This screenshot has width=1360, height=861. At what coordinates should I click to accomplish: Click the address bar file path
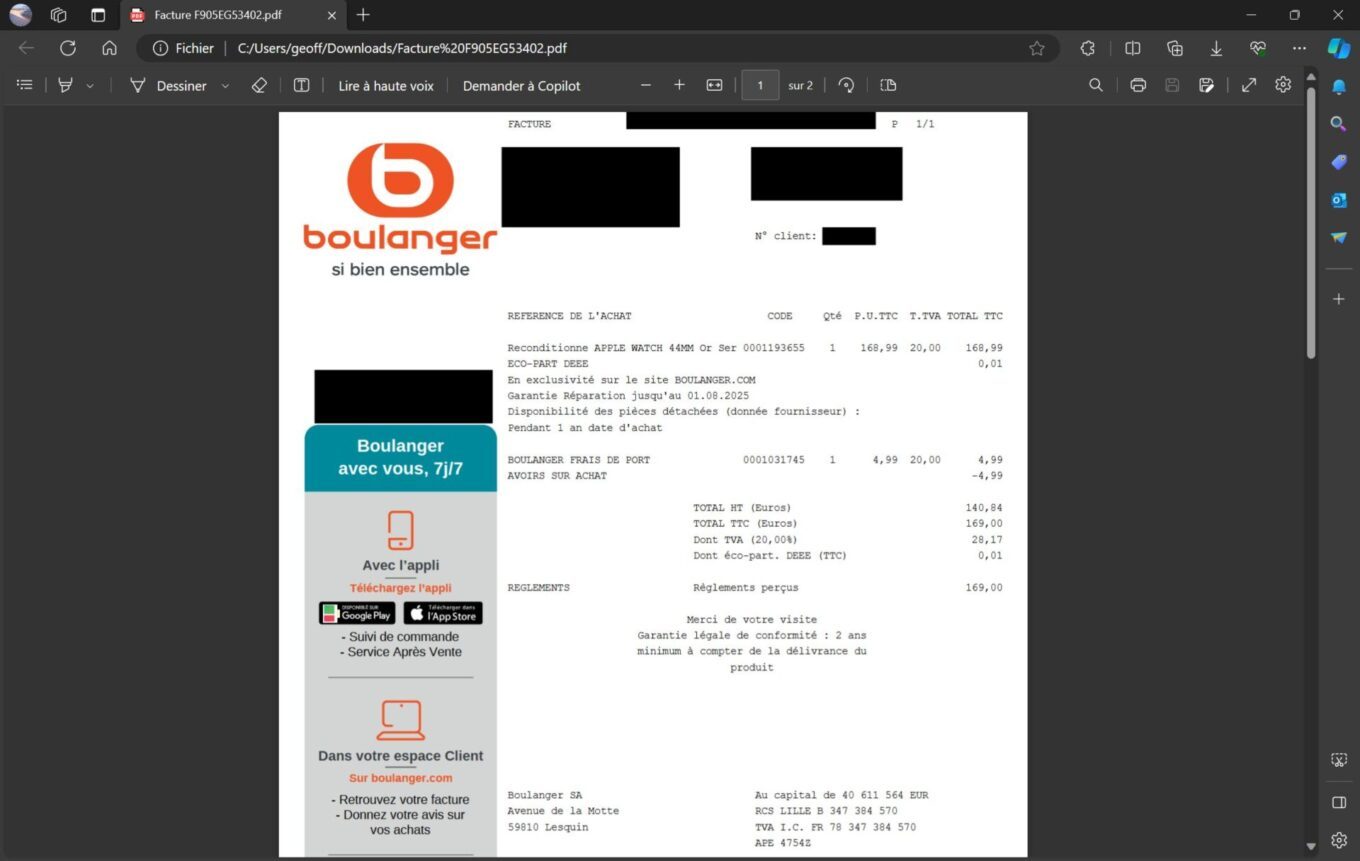coord(402,48)
